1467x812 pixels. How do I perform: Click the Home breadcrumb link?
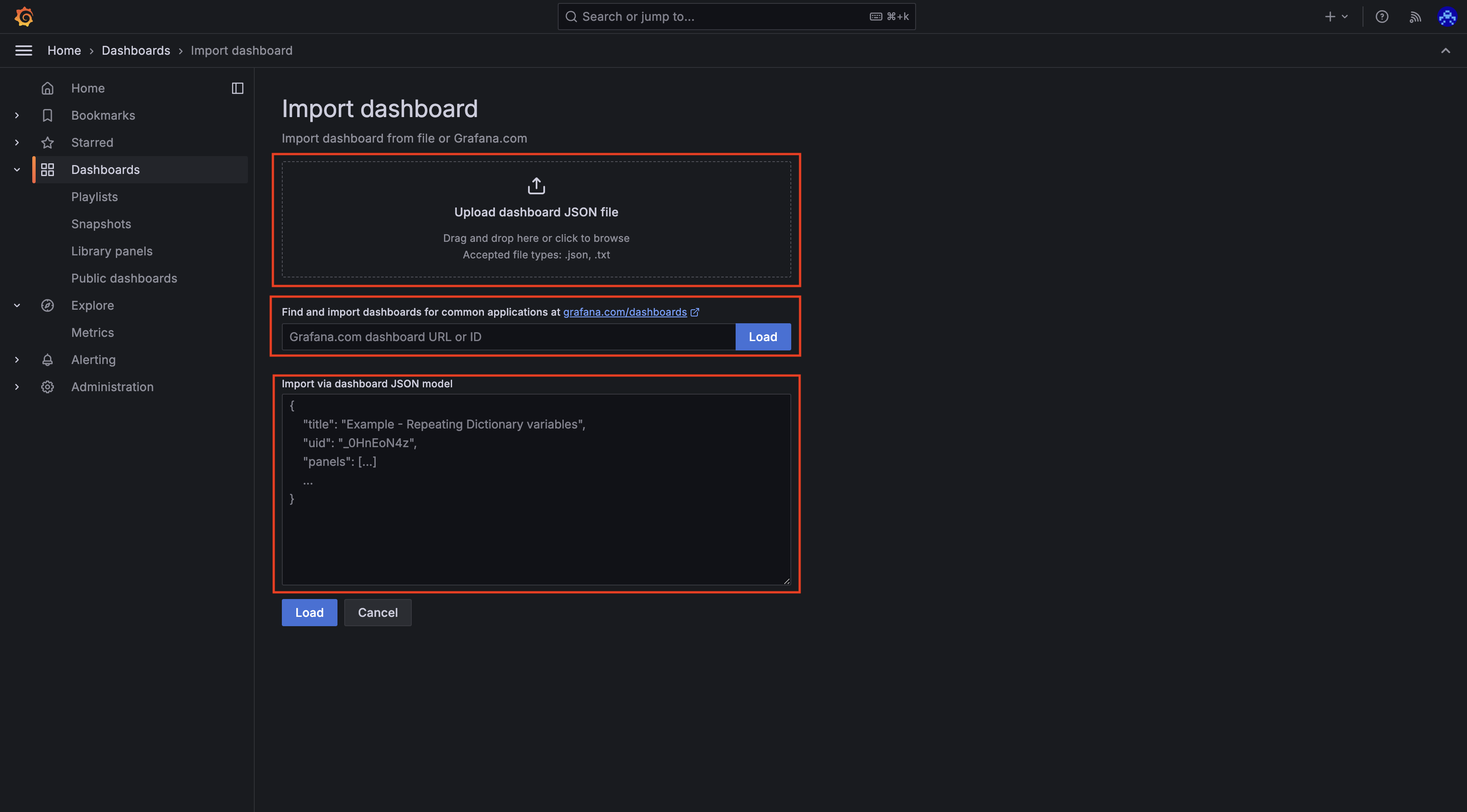(65, 50)
